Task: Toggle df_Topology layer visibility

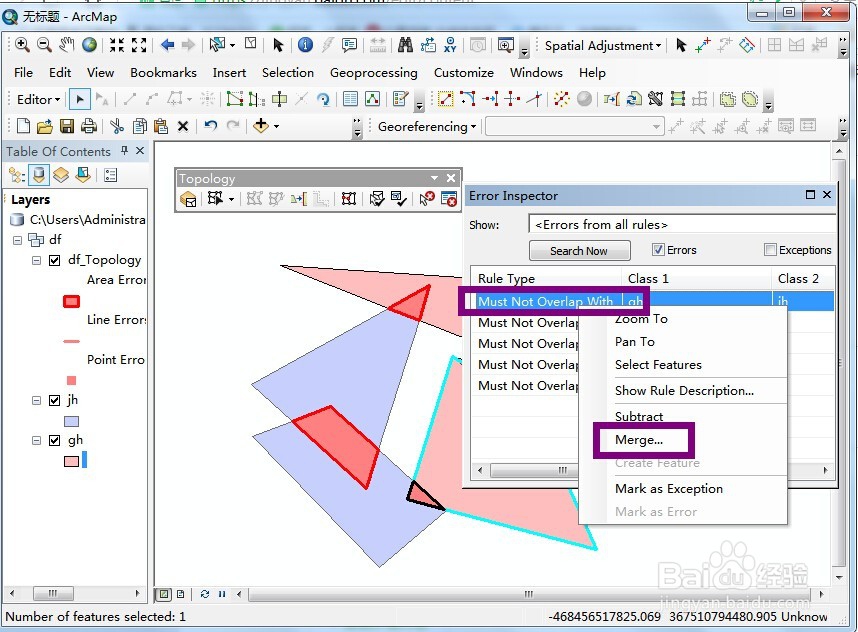Action: click(54, 260)
